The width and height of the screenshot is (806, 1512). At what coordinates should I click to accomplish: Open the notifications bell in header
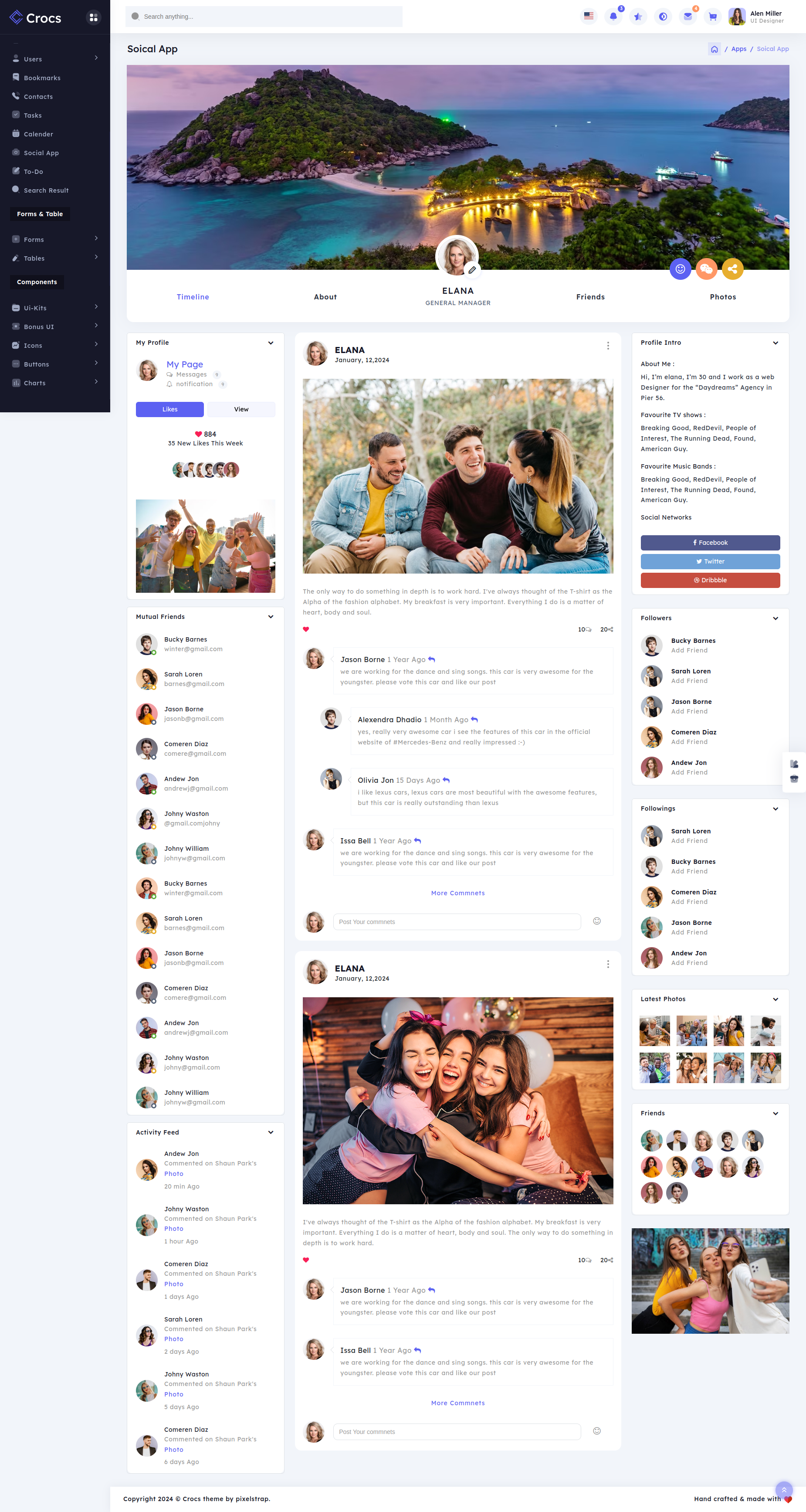613,17
